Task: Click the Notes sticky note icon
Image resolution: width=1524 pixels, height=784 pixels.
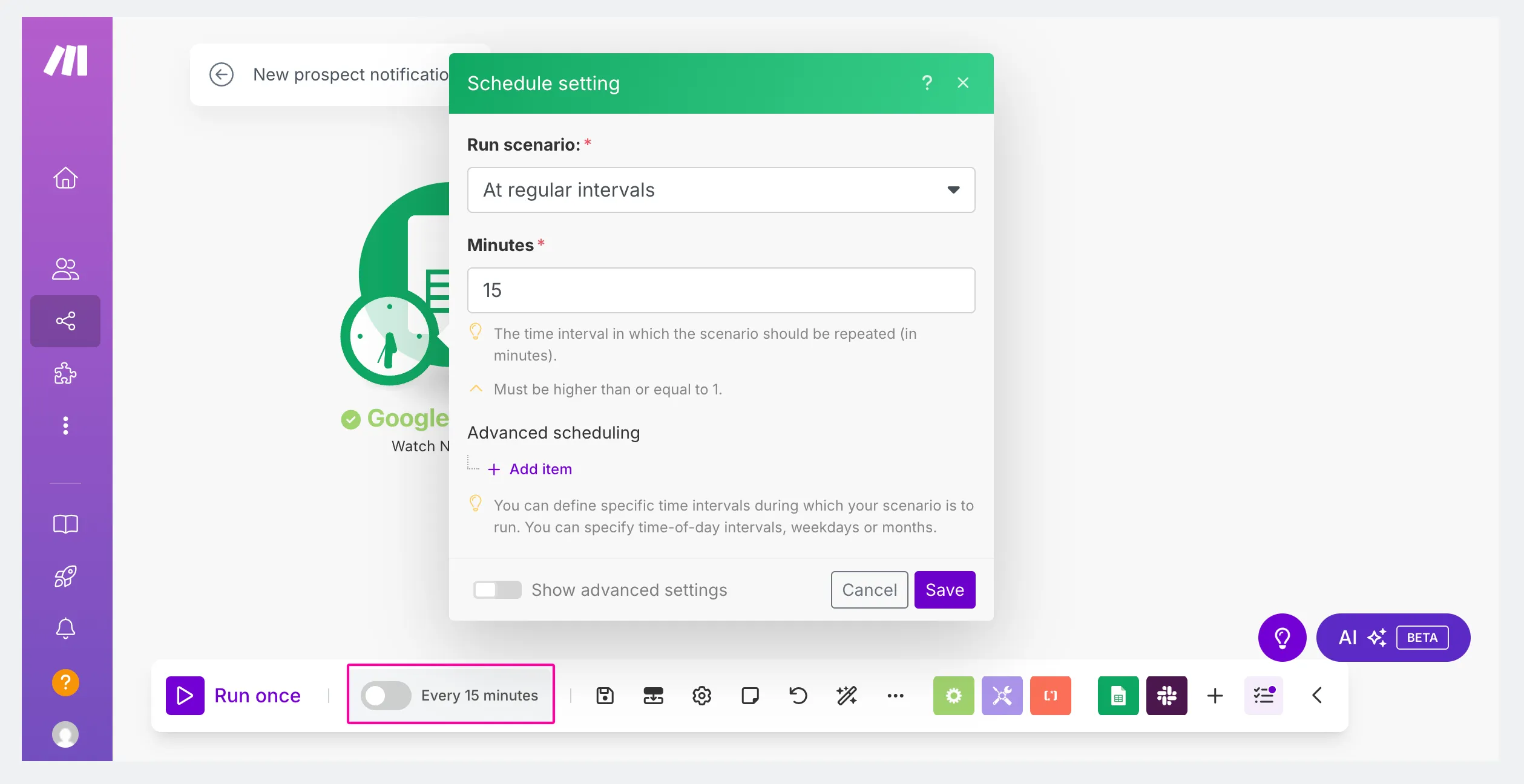Action: tap(750, 696)
